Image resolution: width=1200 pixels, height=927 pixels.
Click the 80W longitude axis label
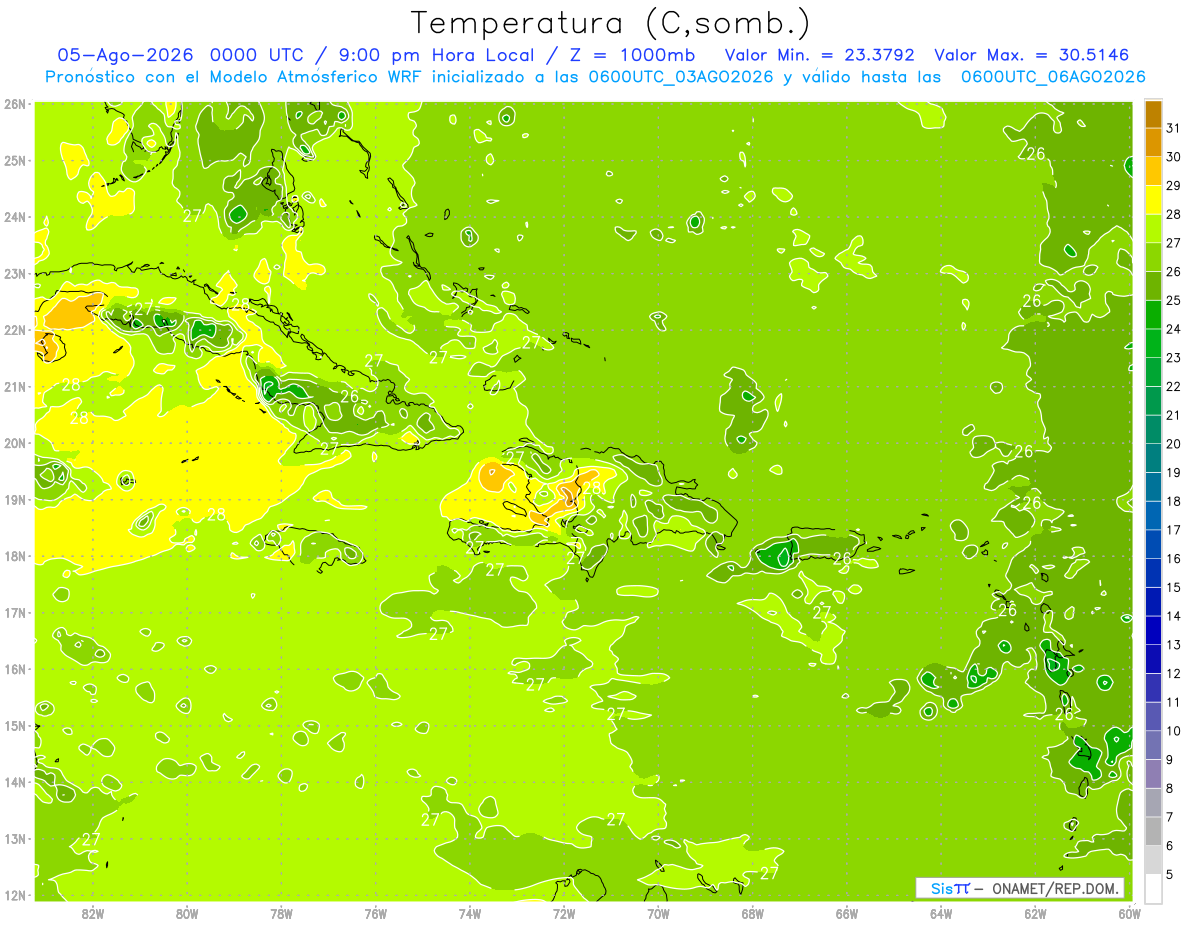point(187,912)
